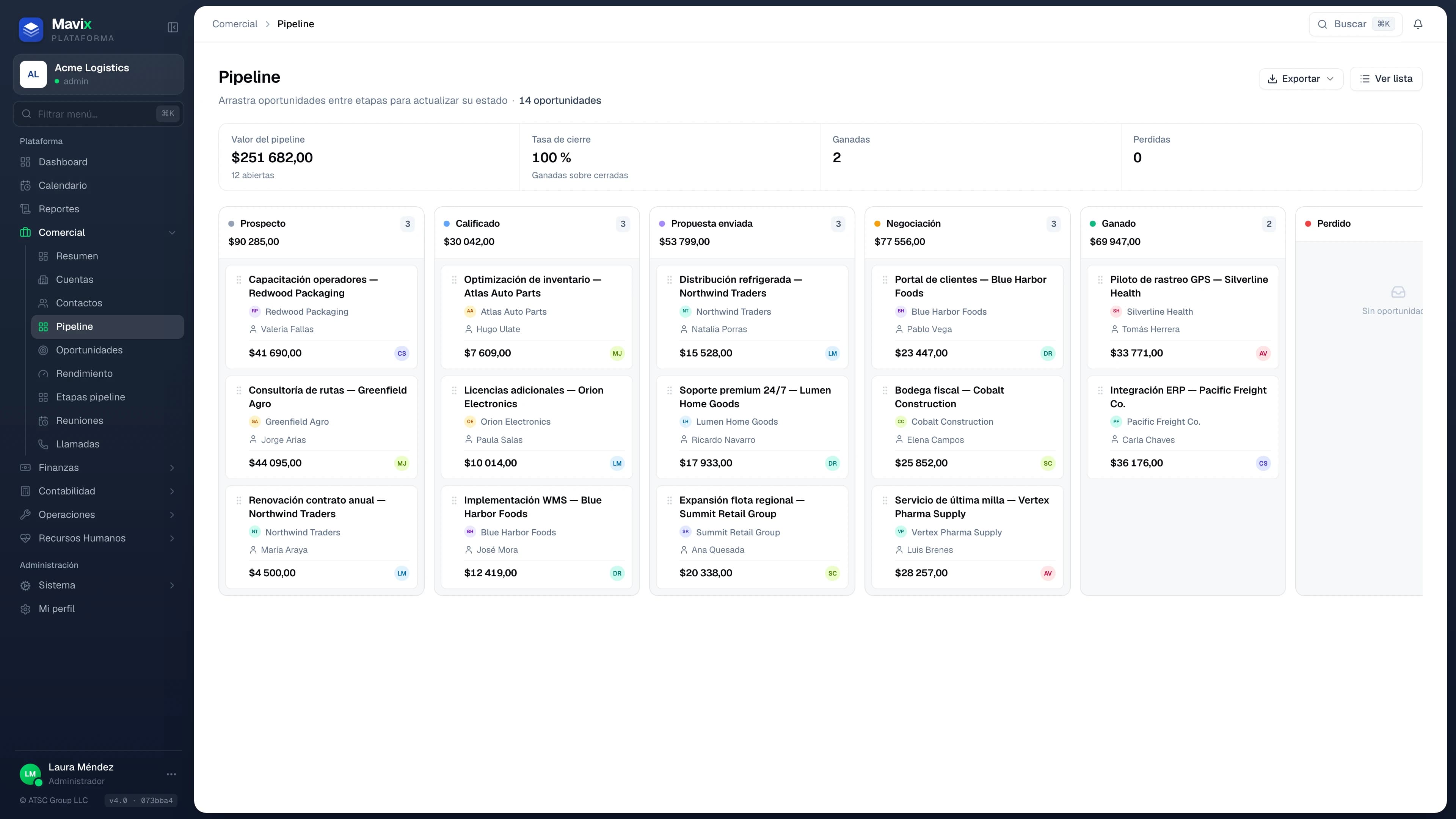Click Prospecto gray stage dot
The image size is (1456, 819).
click(231, 224)
